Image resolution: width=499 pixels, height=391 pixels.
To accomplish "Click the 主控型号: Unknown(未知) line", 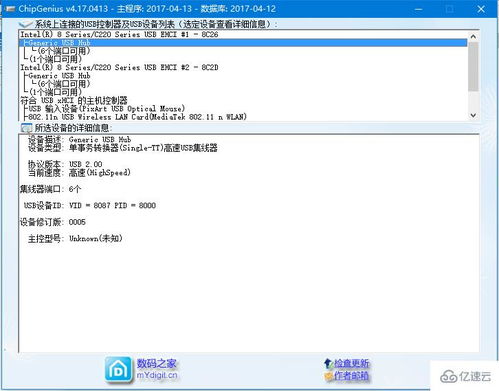I will point(75,239).
